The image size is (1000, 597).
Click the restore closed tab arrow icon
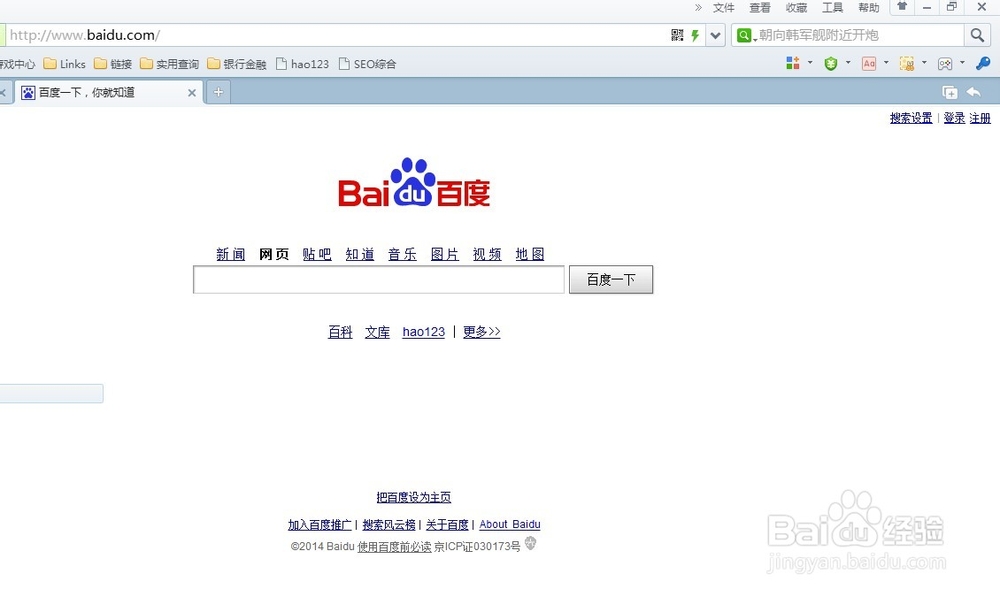(x=972, y=91)
